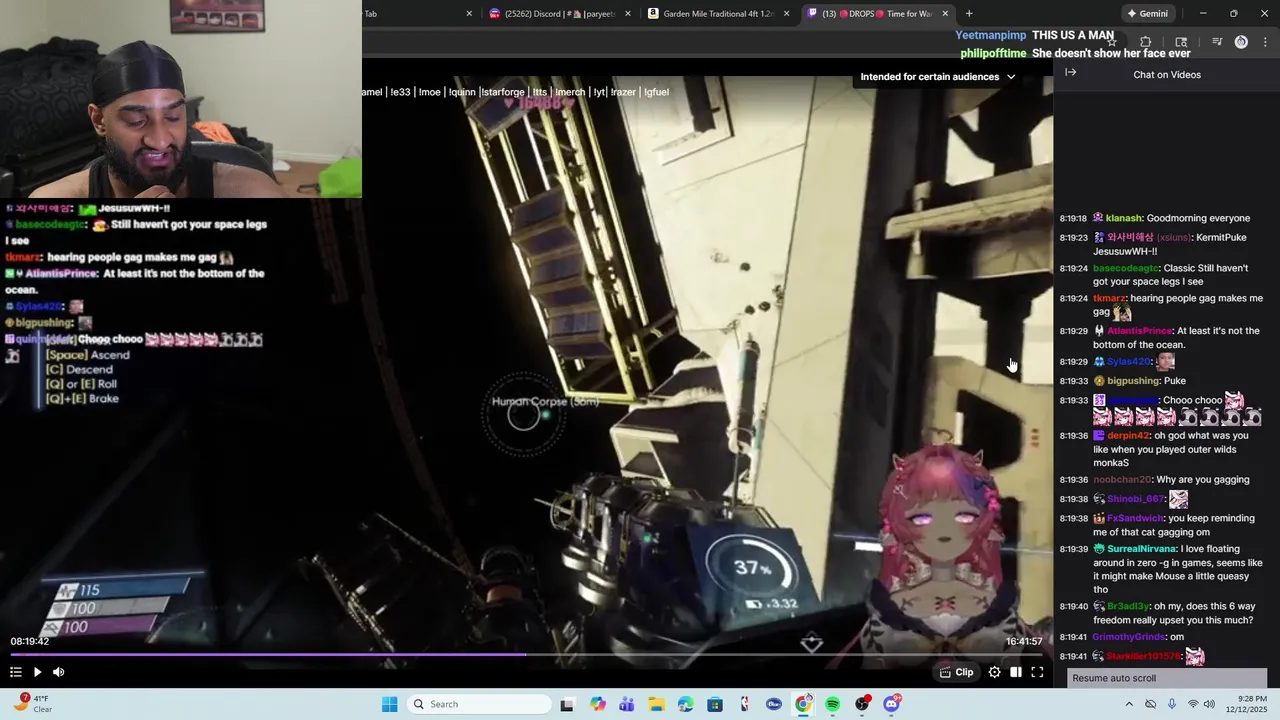Click username Br3adl3y in chat
This screenshot has height=720, width=1280.
(1129, 606)
